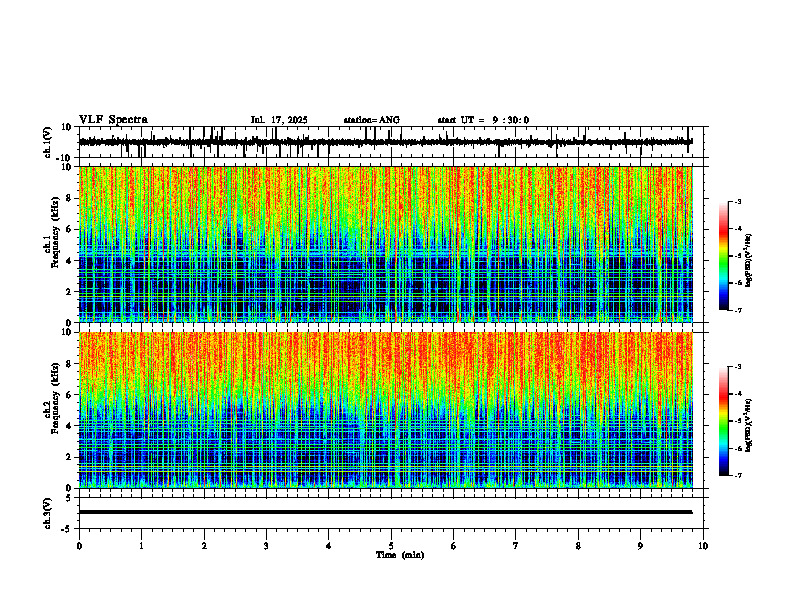Click the date 'Jul 17, 2025'

(x=279, y=120)
